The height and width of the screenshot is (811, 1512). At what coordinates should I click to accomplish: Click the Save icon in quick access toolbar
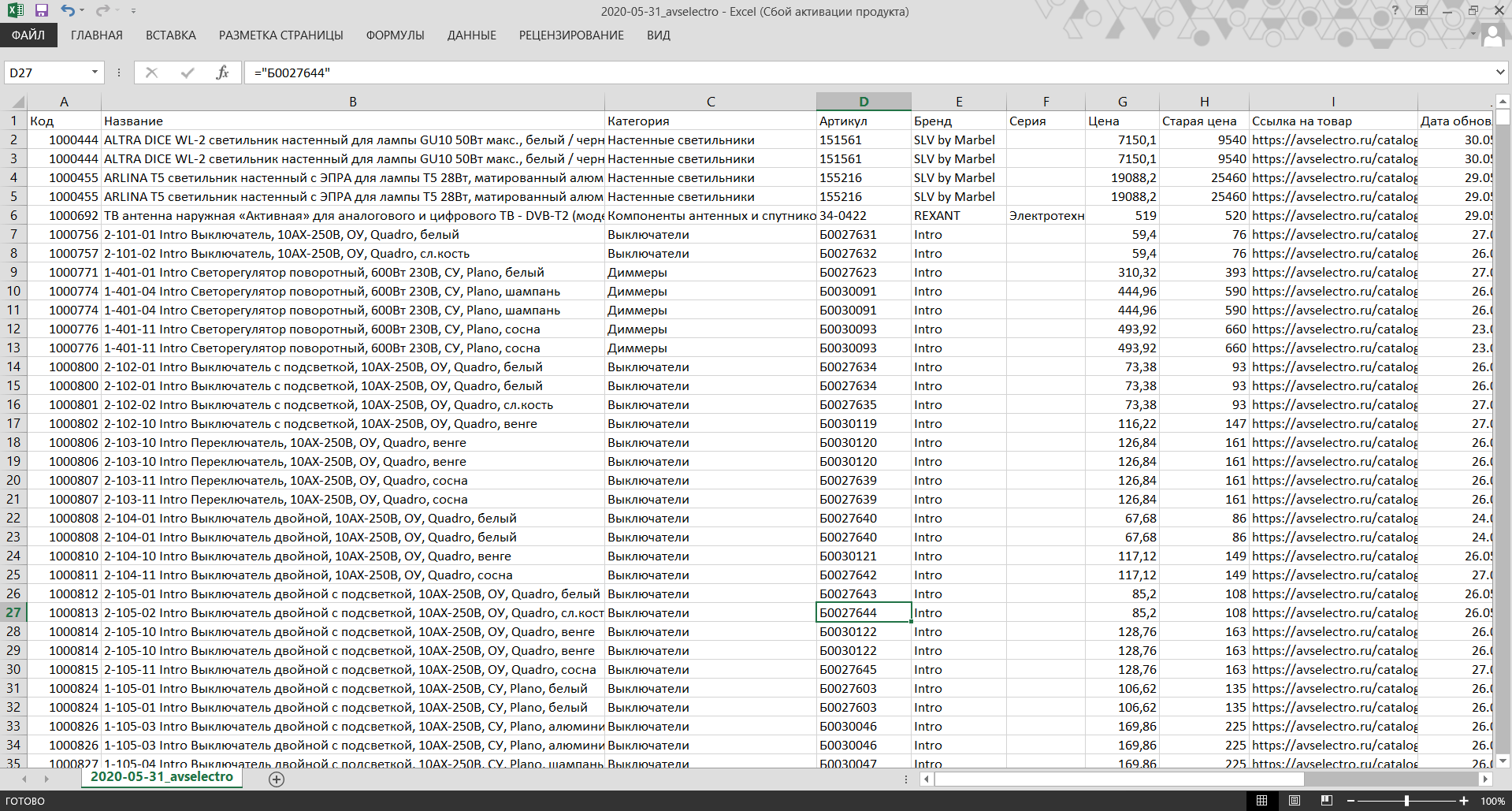point(42,11)
